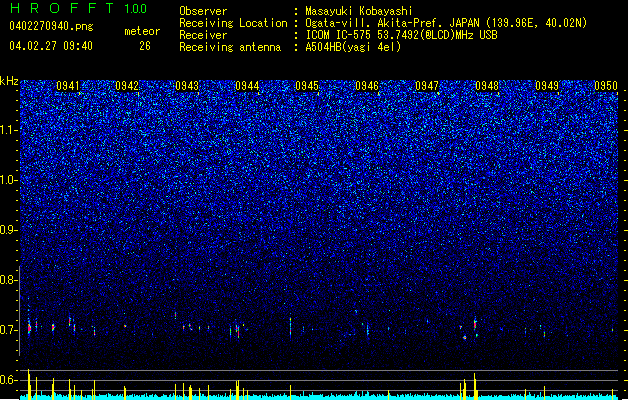Click the meteor count 26
The height and width of the screenshot is (400, 629).
tap(145, 46)
